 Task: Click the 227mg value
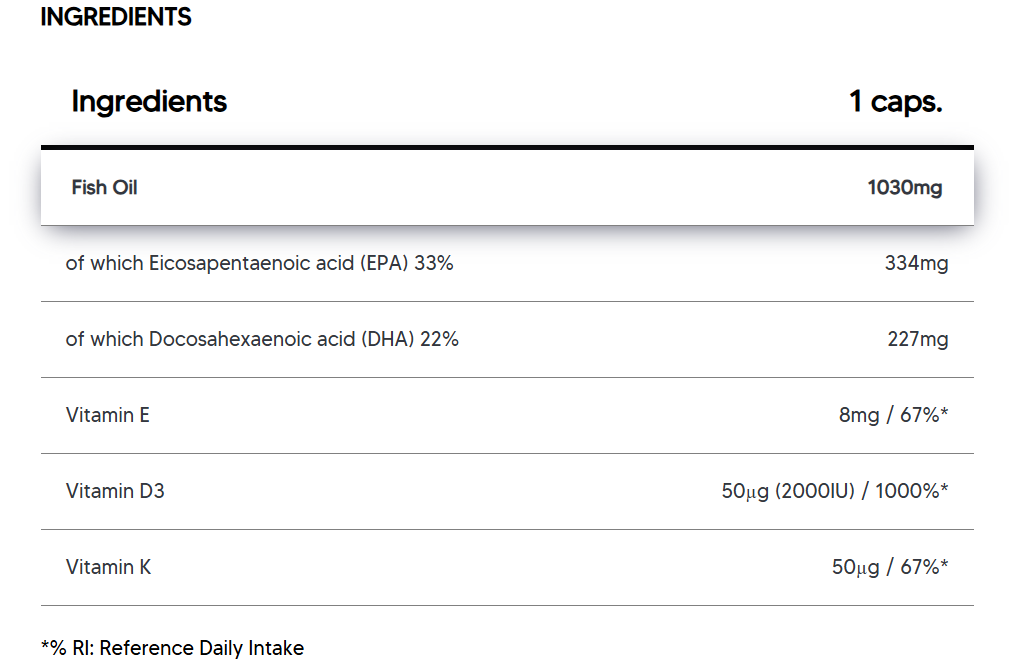917,340
